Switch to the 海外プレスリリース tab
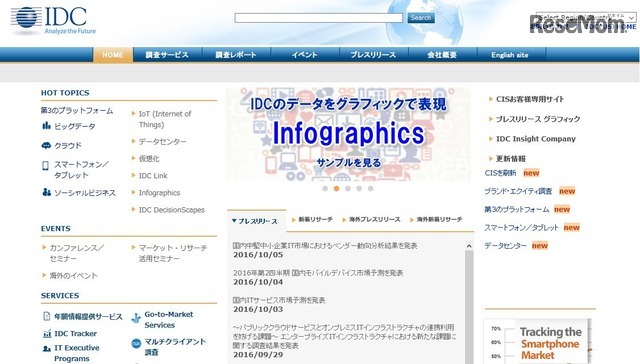 click(371, 220)
